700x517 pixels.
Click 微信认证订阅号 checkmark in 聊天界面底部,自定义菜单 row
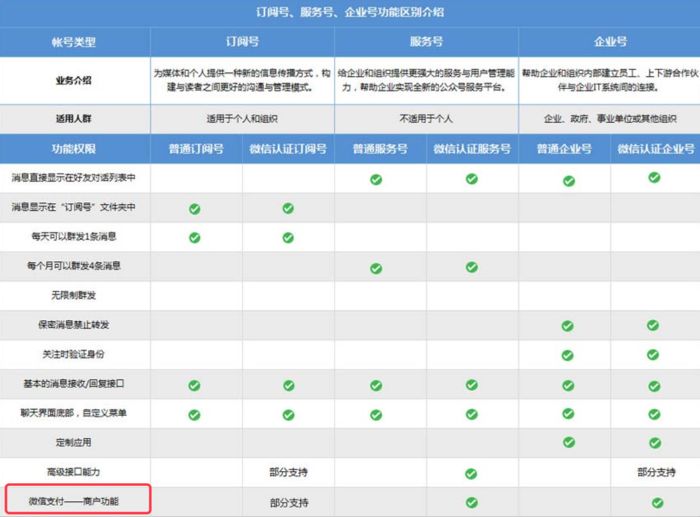click(288, 413)
